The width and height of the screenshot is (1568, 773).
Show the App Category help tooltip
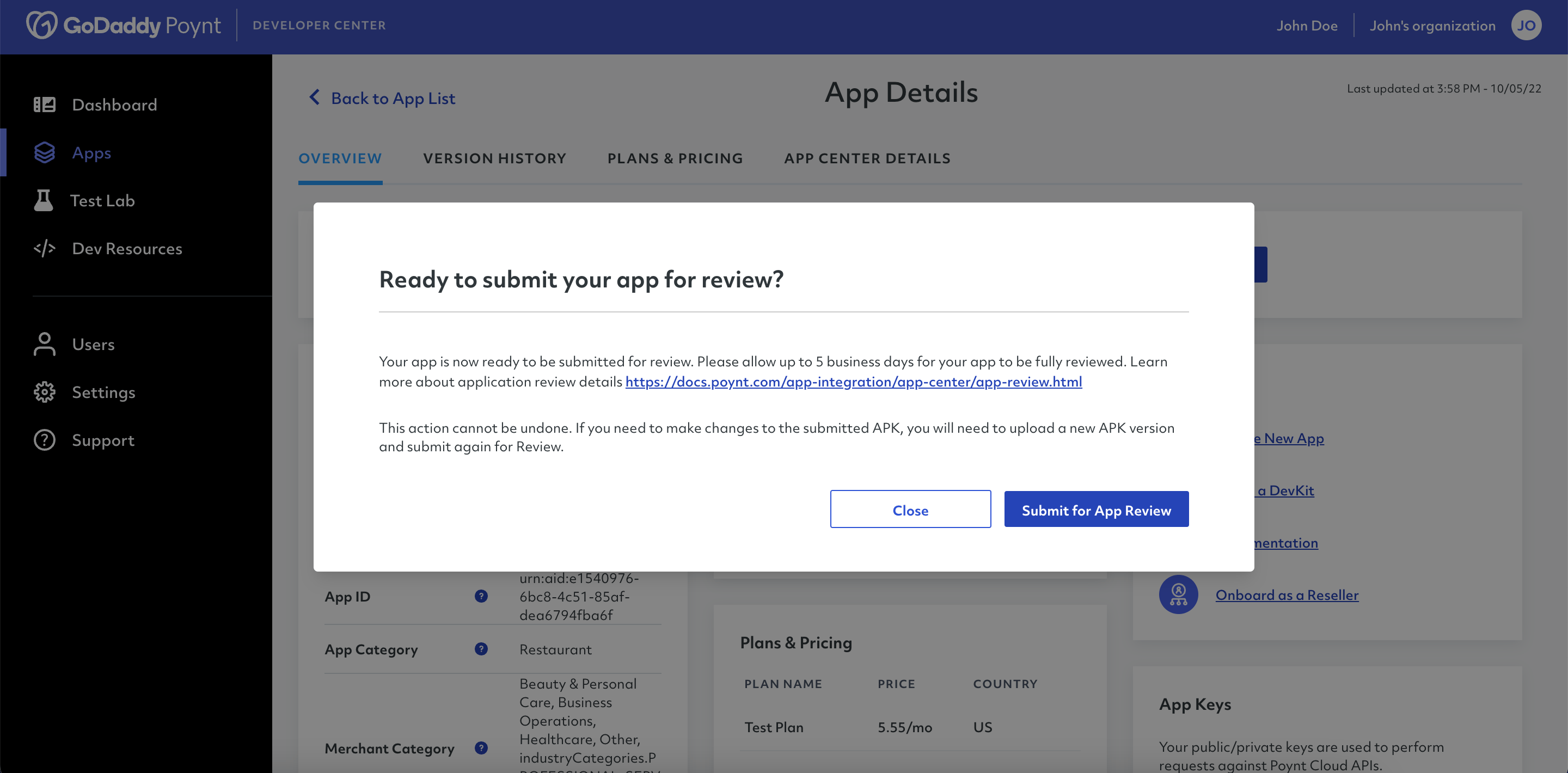[x=481, y=649]
